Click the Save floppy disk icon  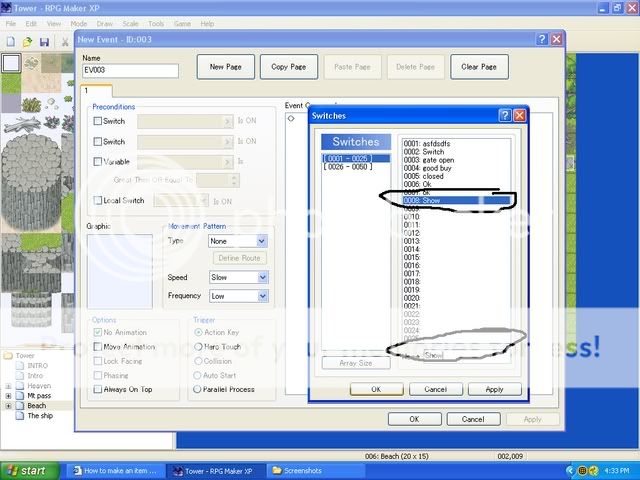44,42
